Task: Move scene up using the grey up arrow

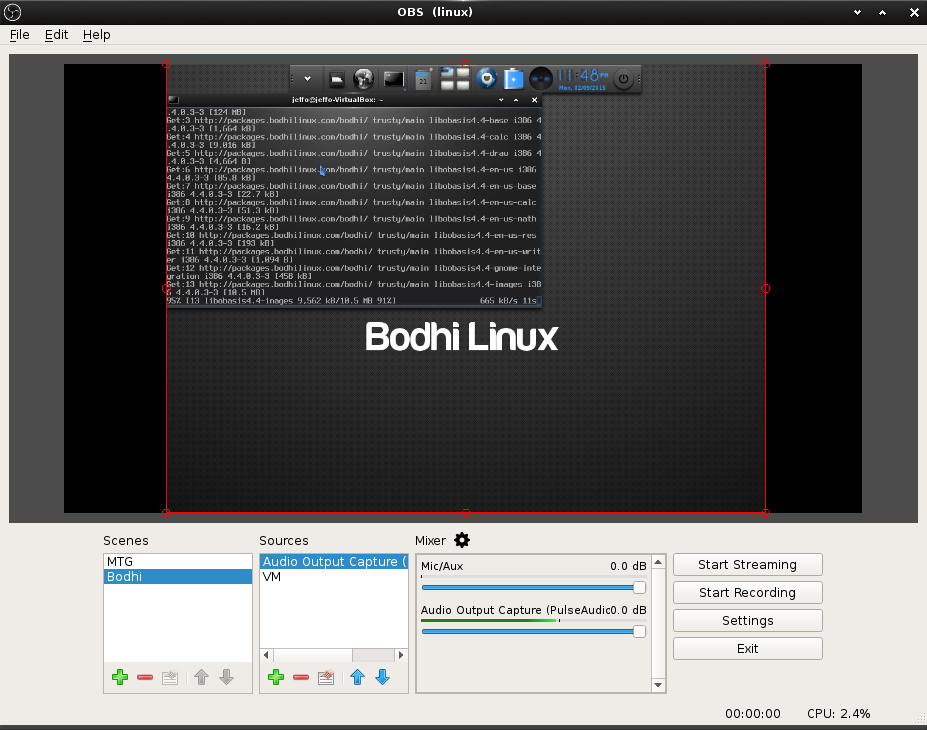Action: tap(202, 677)
